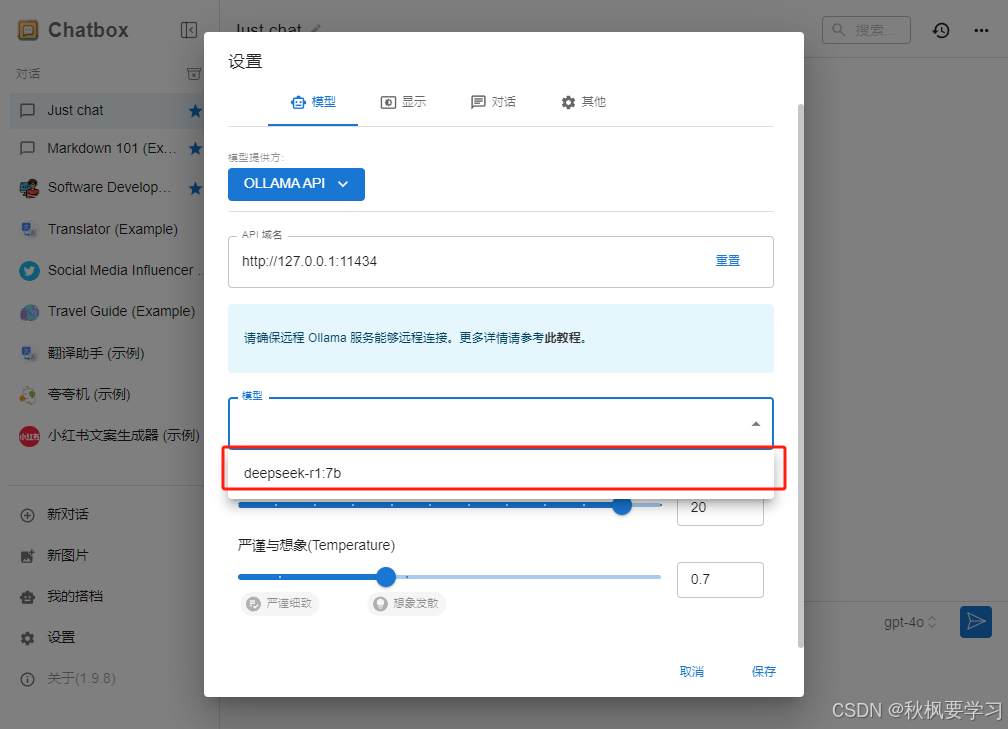This screenshot has width=1008, height=729.
Task: Open the OLLAMA API provider dropdown
Action: (x=296, y=184)
